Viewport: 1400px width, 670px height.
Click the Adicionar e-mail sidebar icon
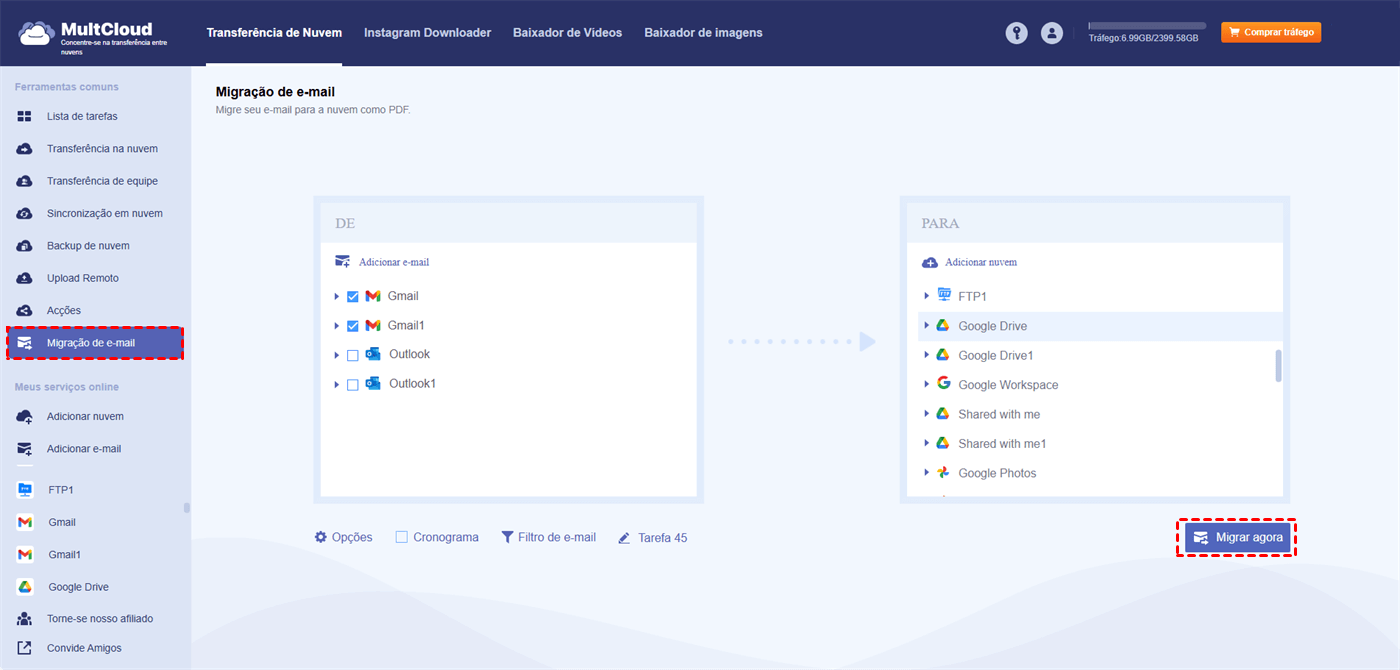[x=25, y=449]
